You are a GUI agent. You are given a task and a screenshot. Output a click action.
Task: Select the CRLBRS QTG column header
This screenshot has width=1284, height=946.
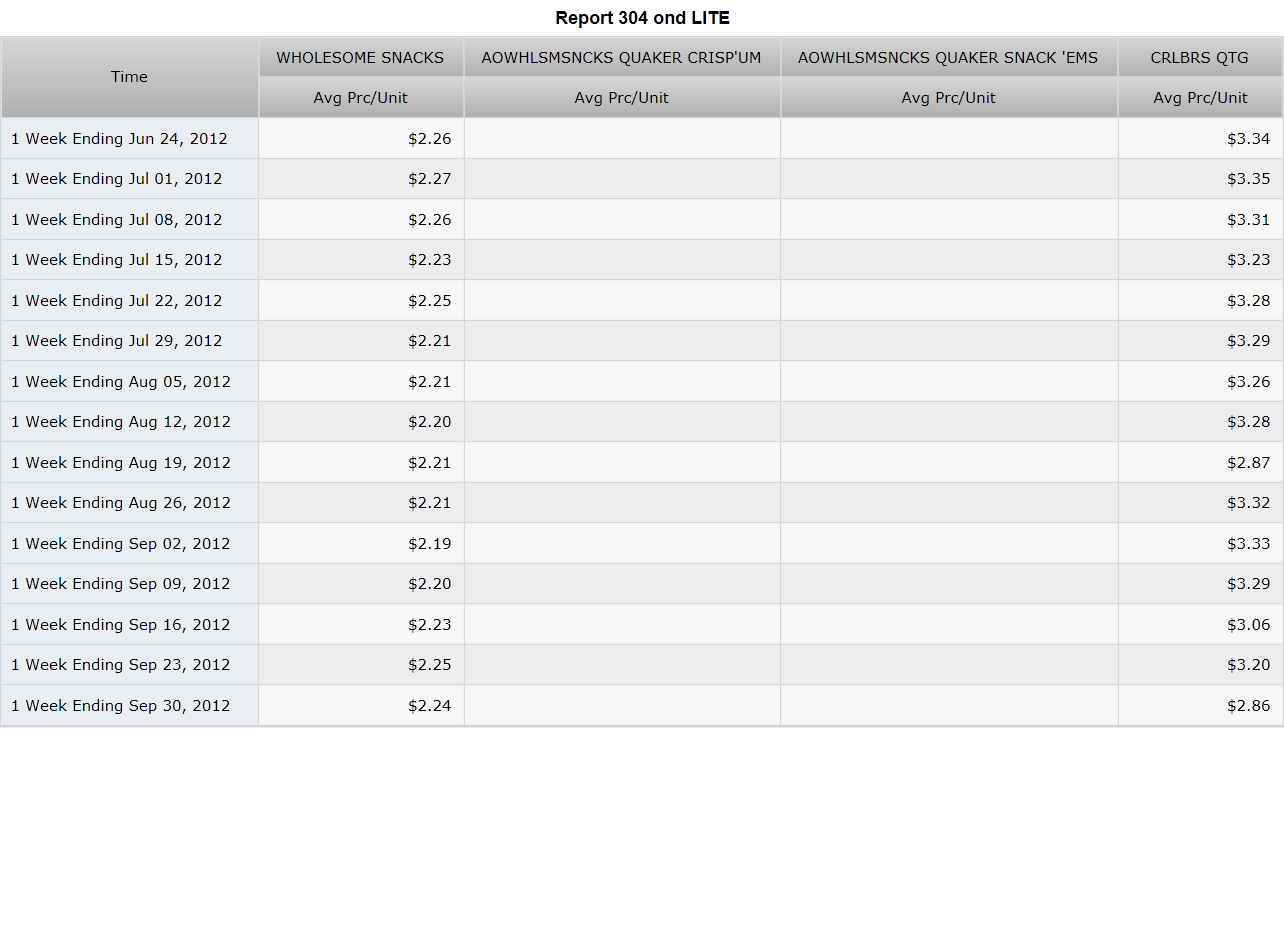point(1200,58)
